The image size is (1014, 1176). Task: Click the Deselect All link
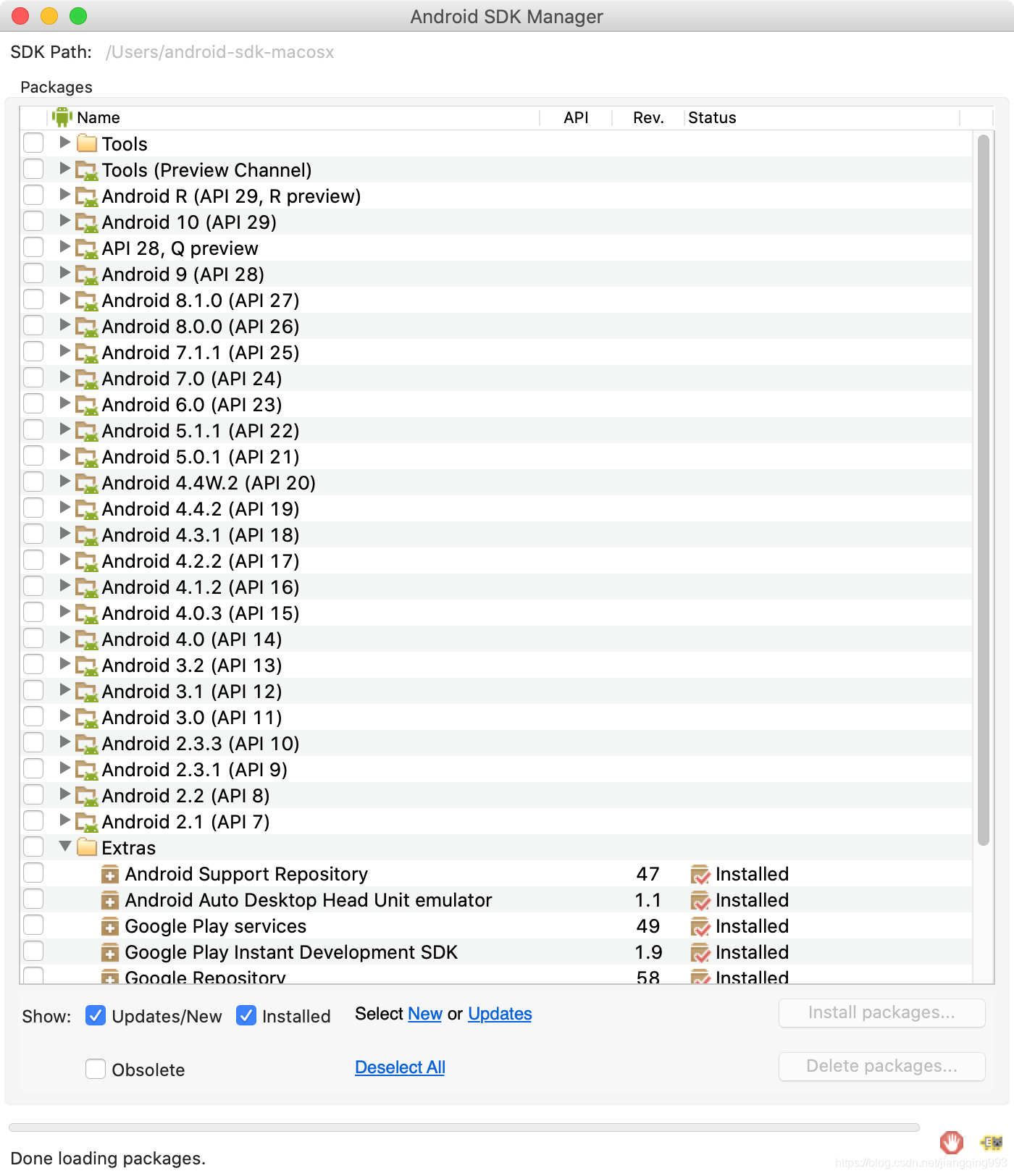click(400, 1067)
